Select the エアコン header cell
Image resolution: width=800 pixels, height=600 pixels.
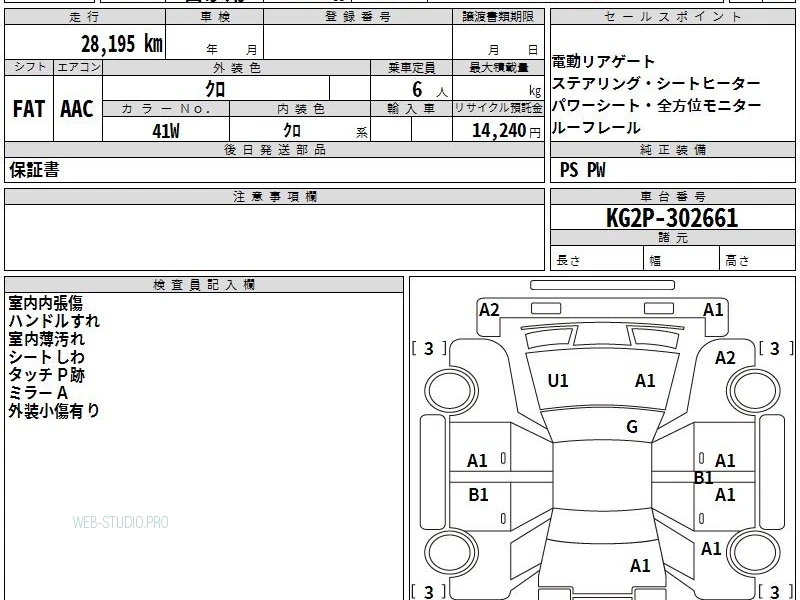tap(78, 67)
